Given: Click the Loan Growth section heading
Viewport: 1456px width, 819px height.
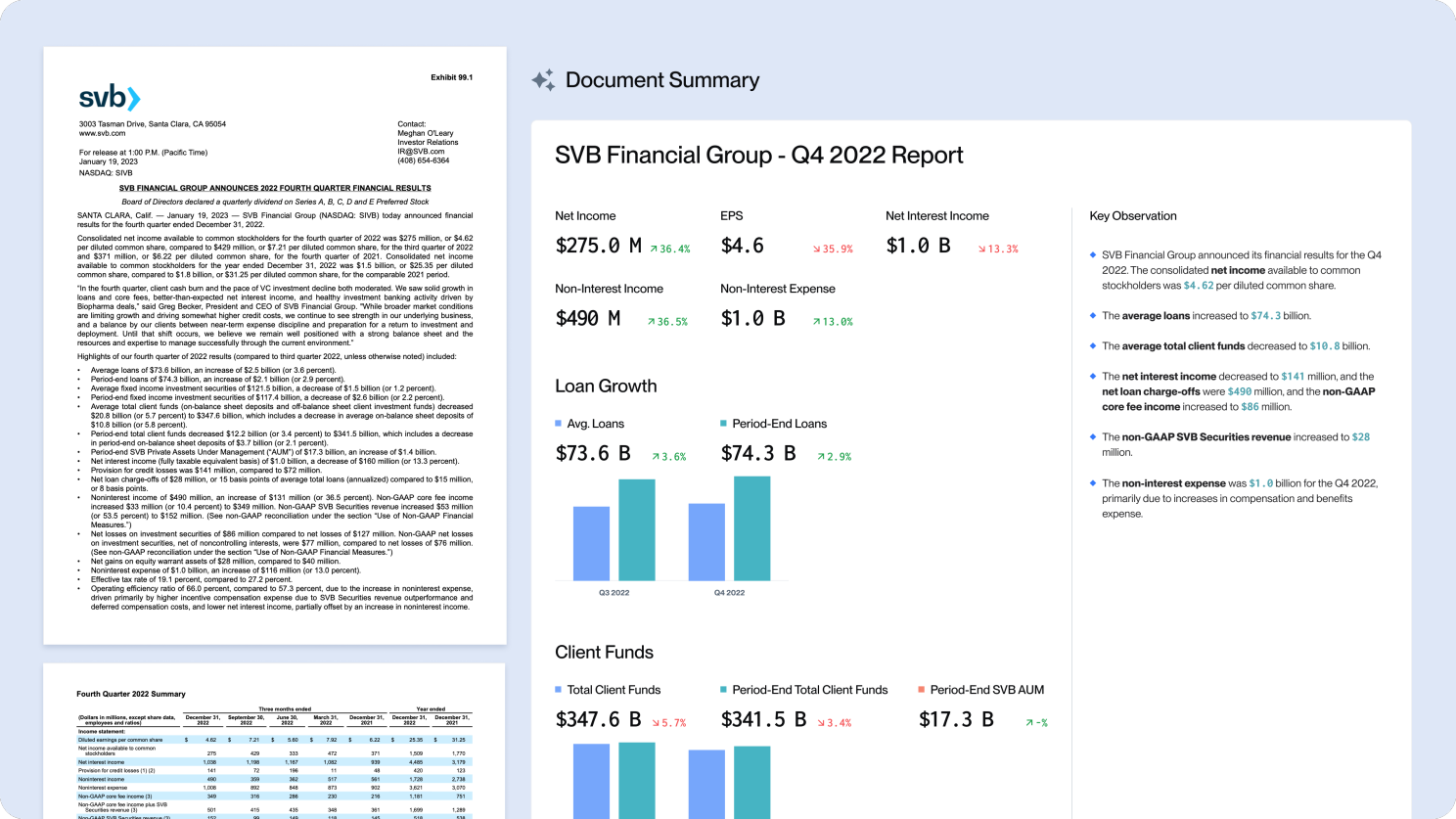Looking at the screenshot, I should coord(606,387).
